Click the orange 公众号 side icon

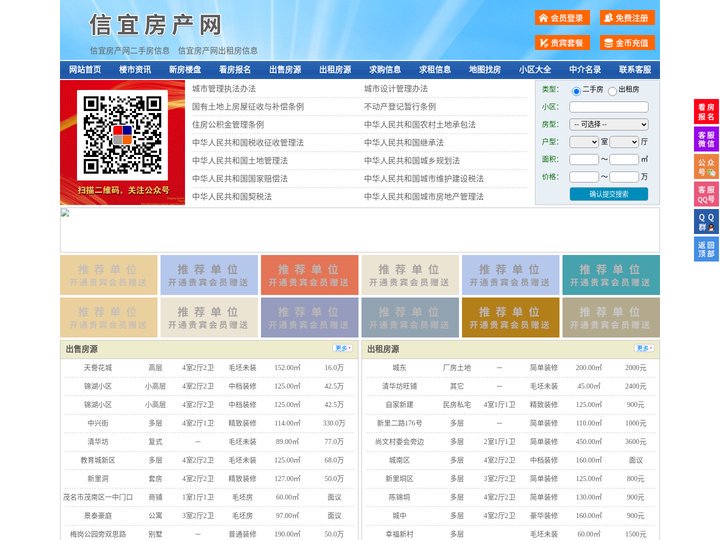tap(706, 167)
